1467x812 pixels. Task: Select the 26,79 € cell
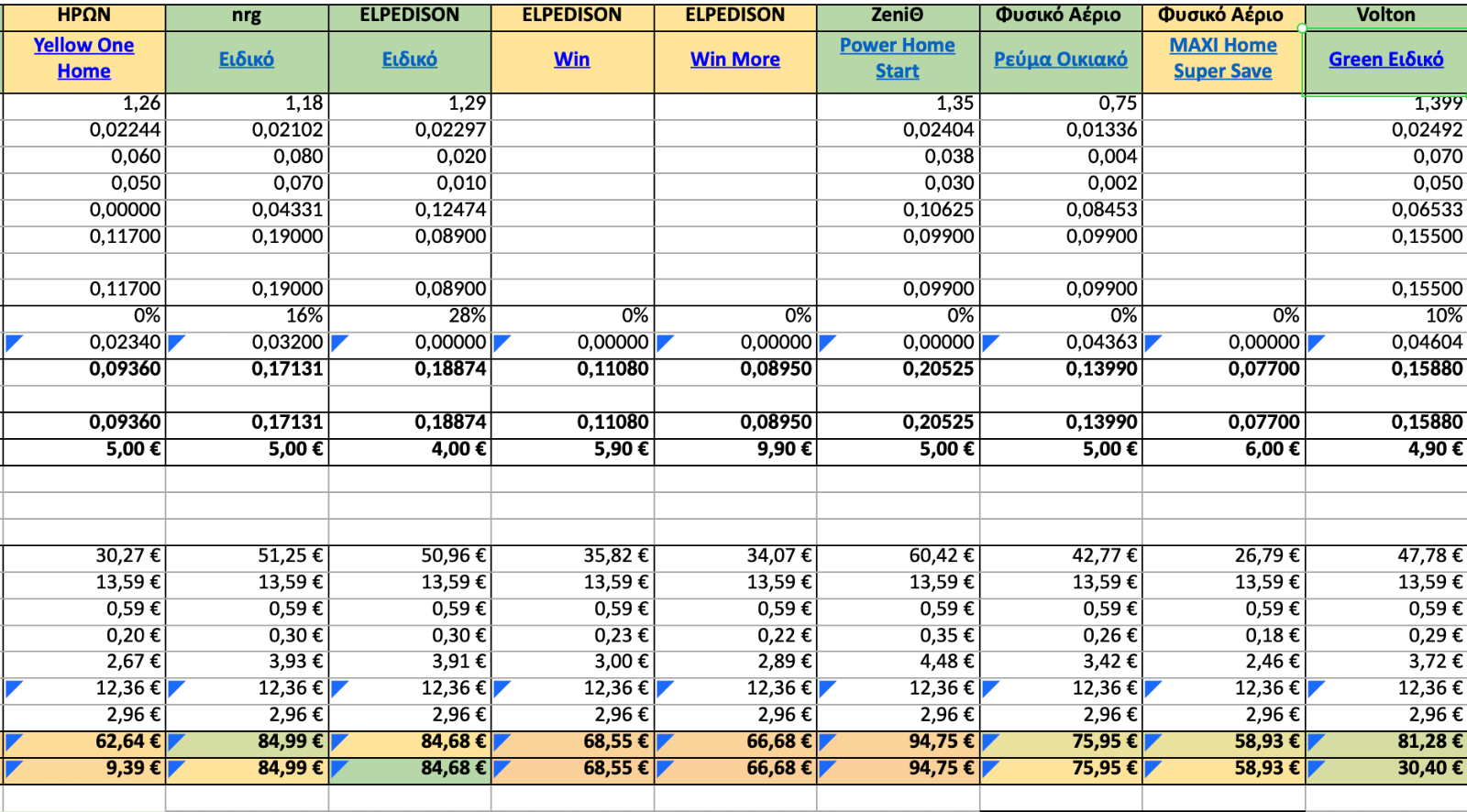1223,557
